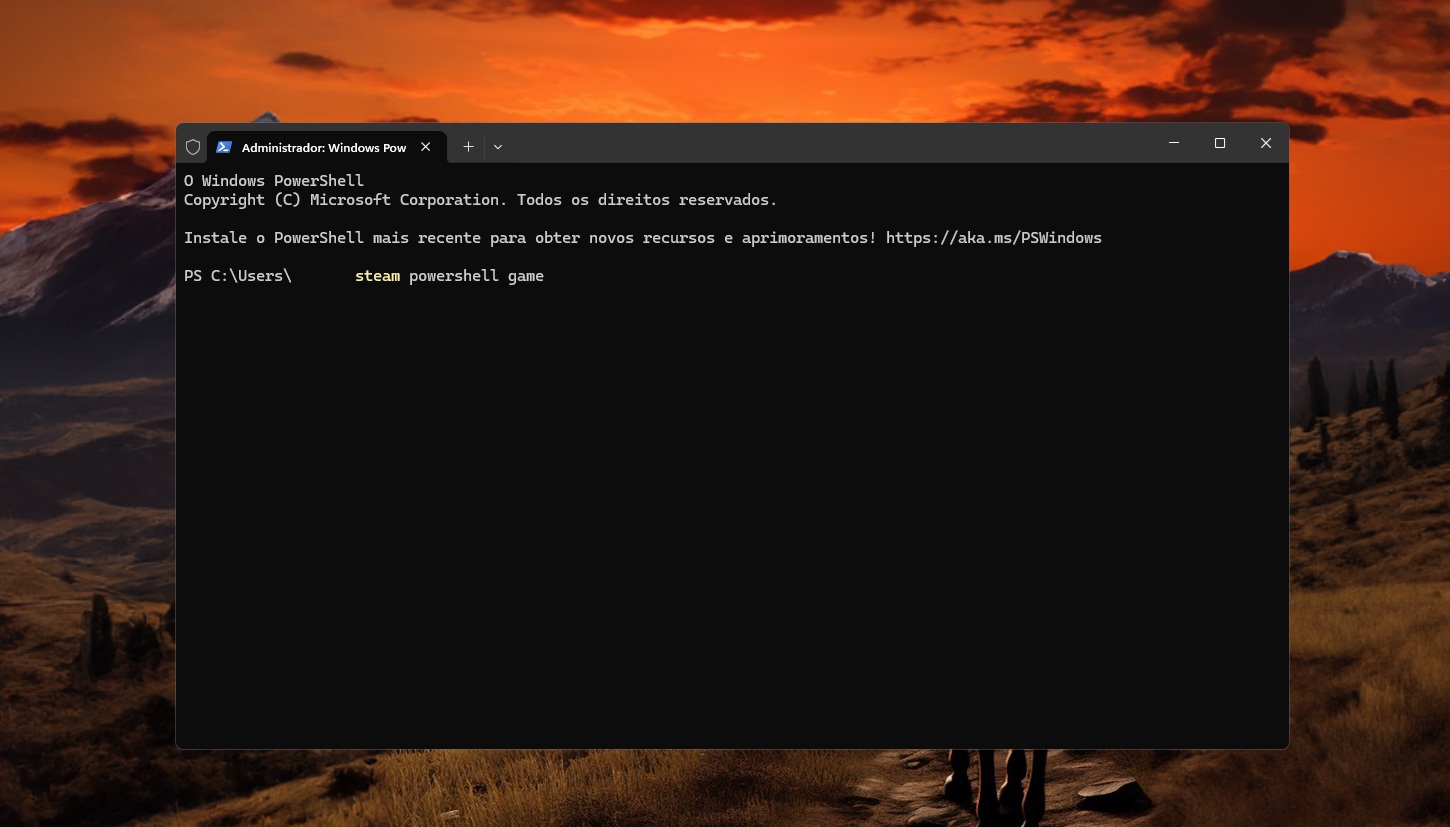Viewport: 1450px width, 827px height.
Task: Place cursor after the word game
Action: click(546, 276)
